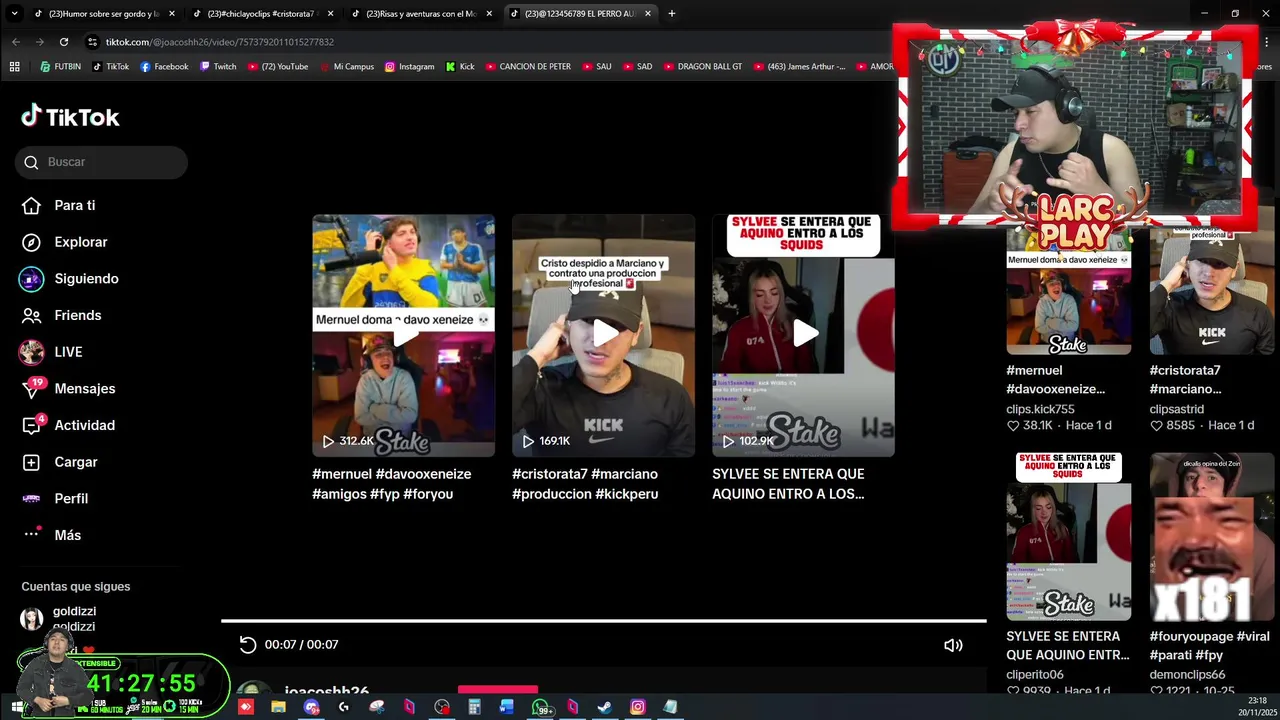Open Word from the taskbar
The height and width of the screenshot is (720, 1280).
click(x=506, y=707)
